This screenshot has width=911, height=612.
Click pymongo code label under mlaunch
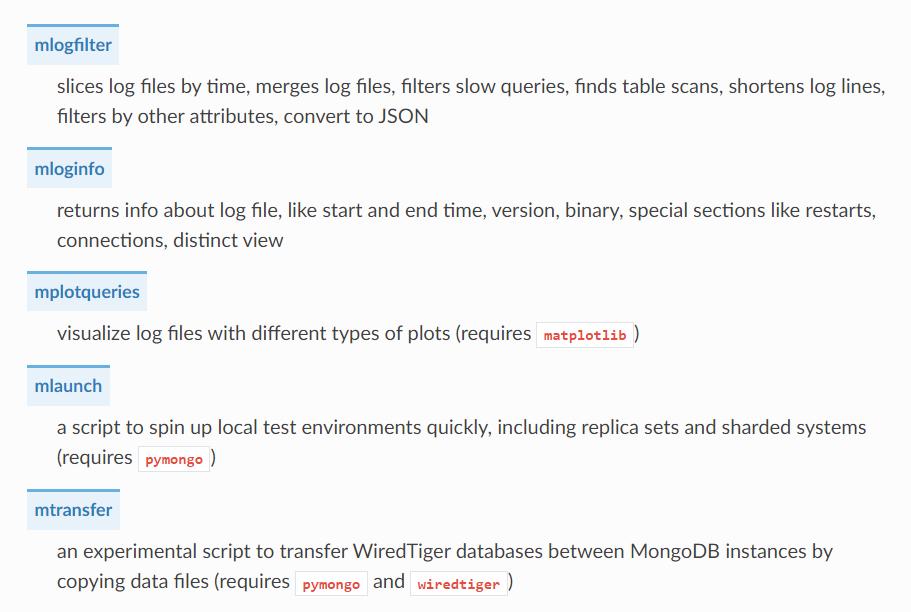coord(174,460)
